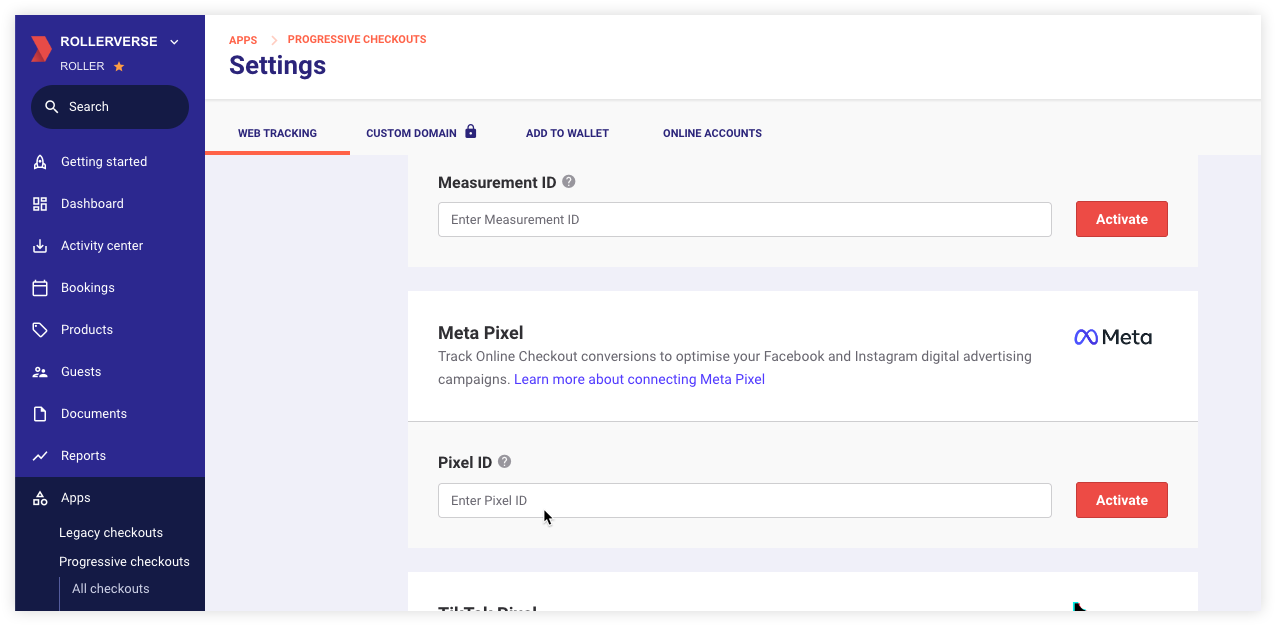Screen dimensions: 1276x626
Task: View Reports via its sidebar icon
Action: pos(40,455)
